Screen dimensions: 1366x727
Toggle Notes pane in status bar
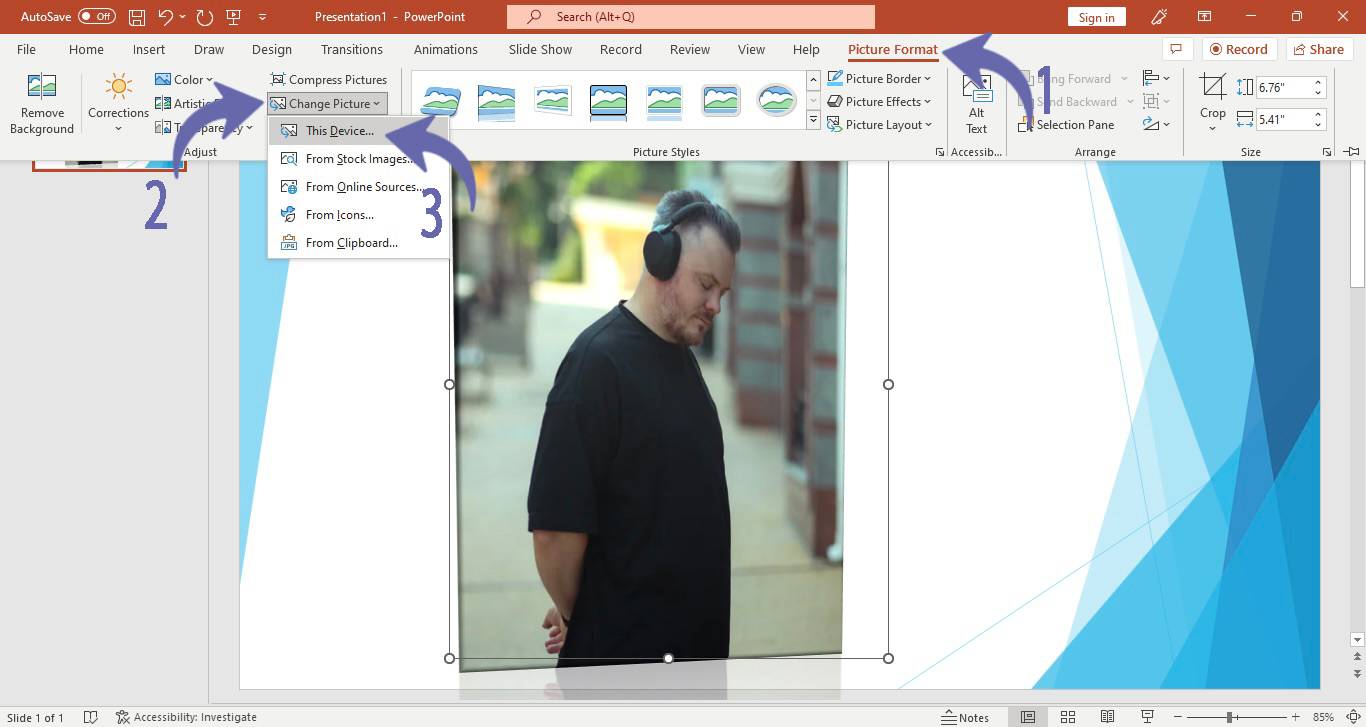[x=966, y=717]
